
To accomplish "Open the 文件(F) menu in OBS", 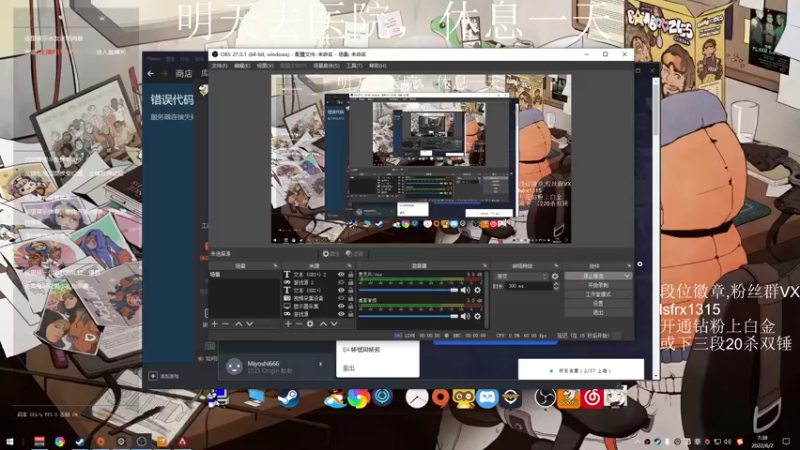I will 219,66.
